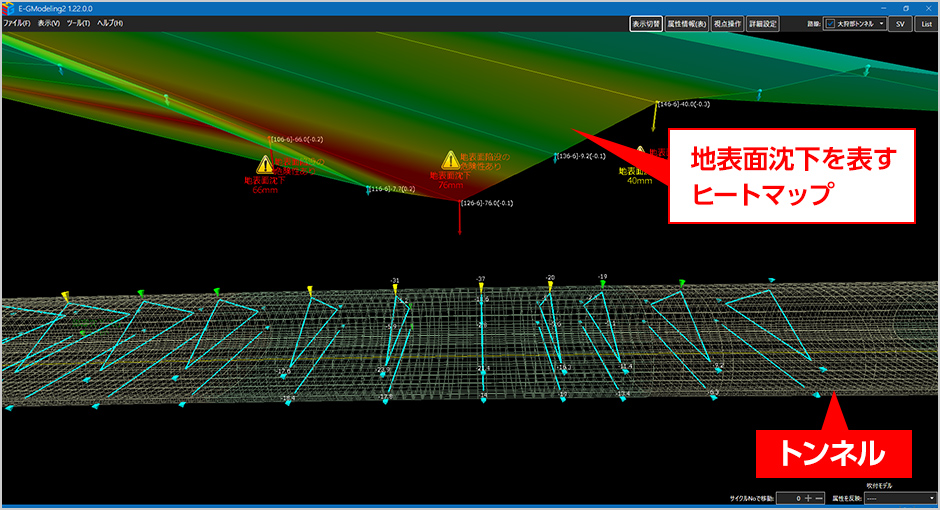Expand the route selection dropdown arrow
Viewport: 940px width, 510px height.
(881, 23)
